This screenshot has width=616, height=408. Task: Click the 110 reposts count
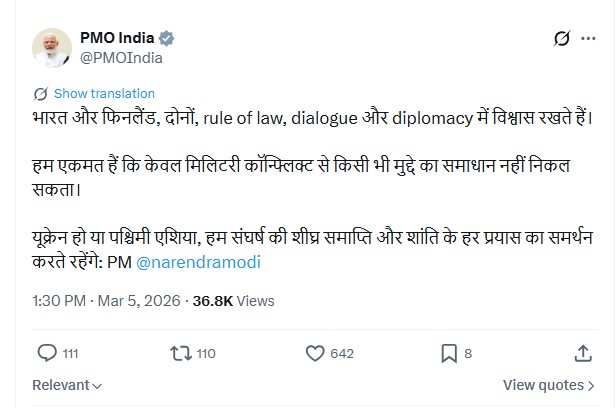click(x=207, y=352)
